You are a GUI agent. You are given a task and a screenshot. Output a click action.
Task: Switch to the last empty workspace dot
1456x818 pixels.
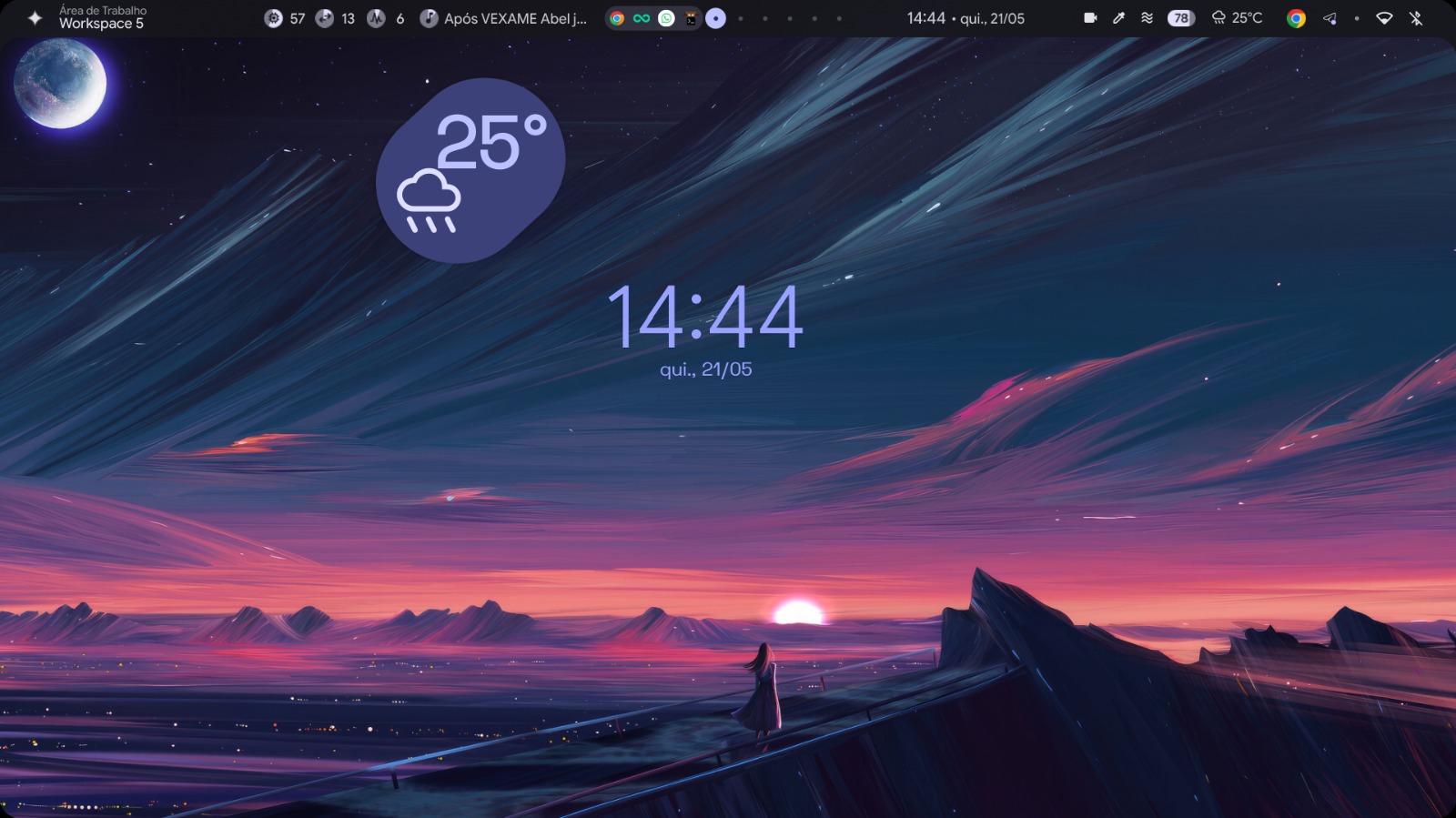839,18
